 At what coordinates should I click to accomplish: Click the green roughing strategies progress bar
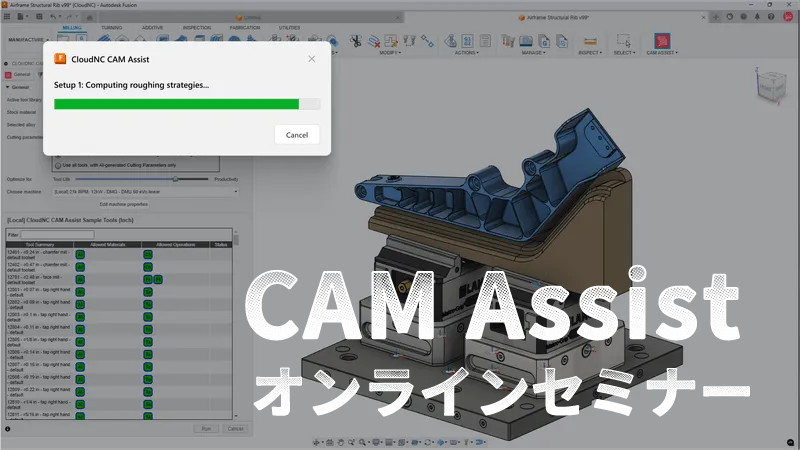point(176,104)
